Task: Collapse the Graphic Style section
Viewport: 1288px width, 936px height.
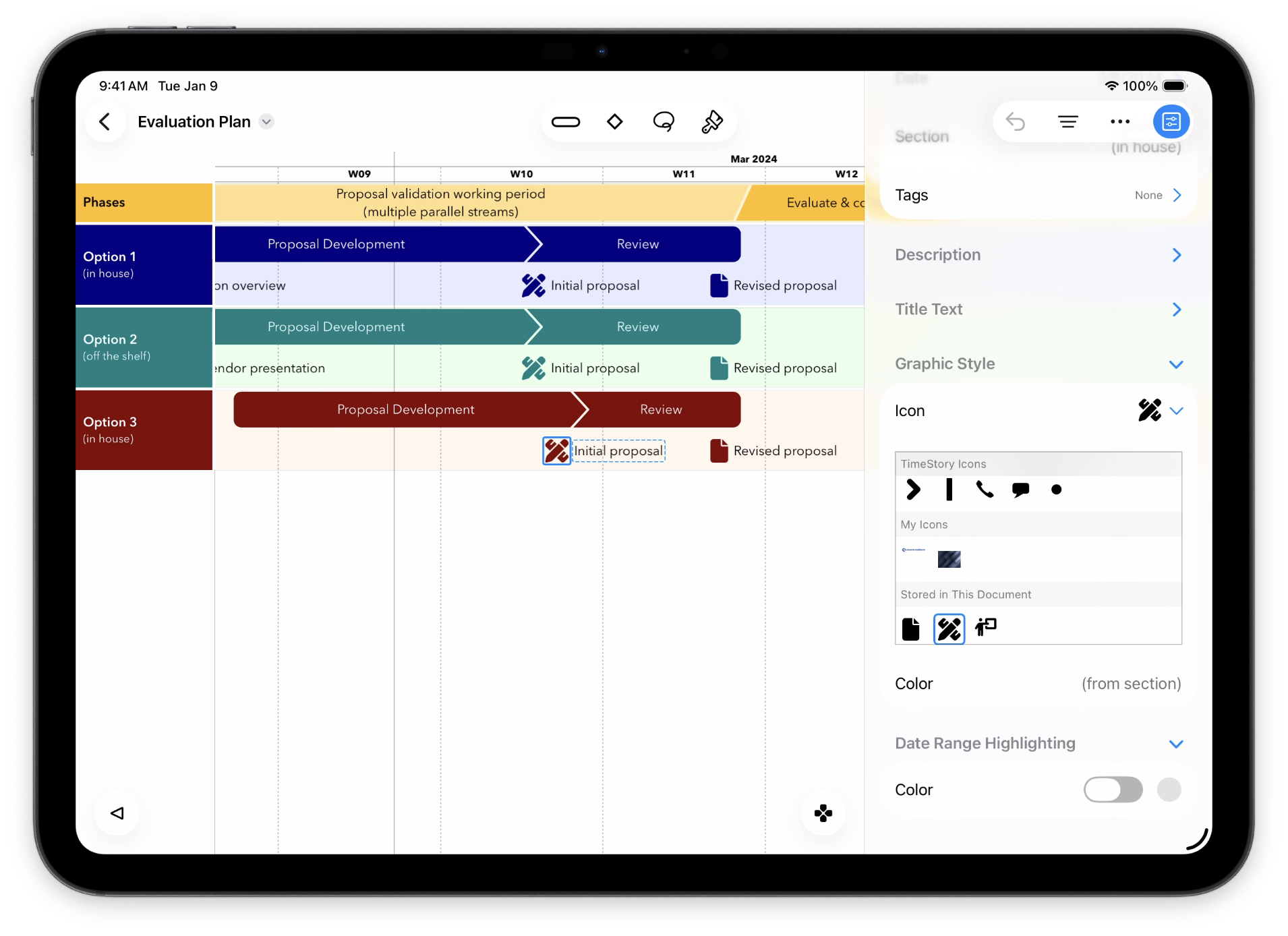Action: (x=1177, y=363)
